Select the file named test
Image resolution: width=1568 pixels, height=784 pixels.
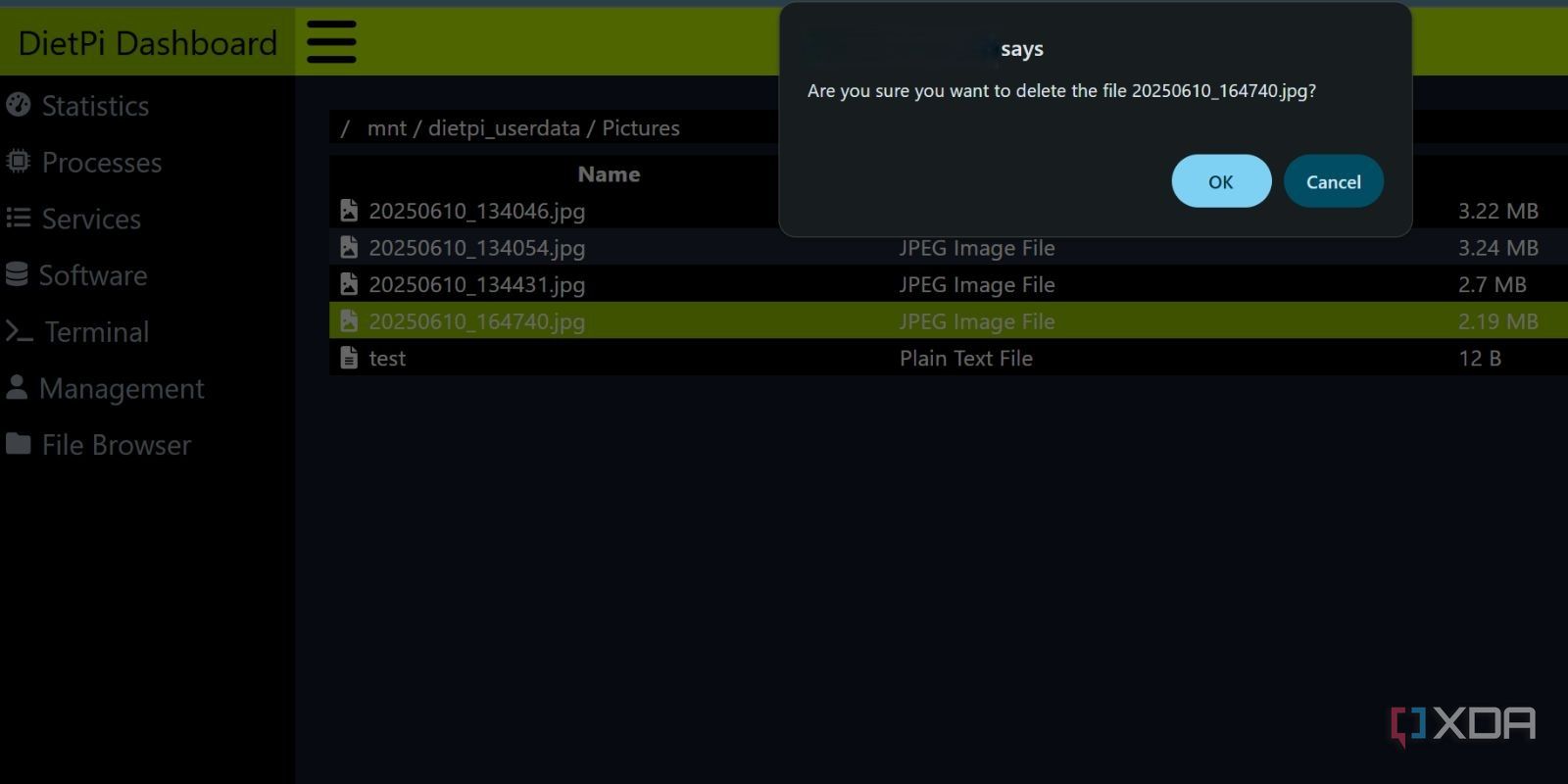point(387,359)
